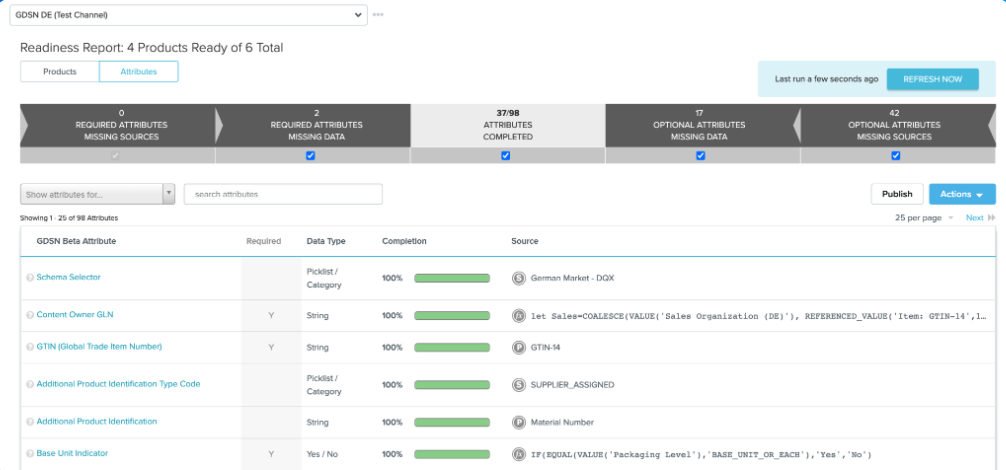The width and height of the screenshot is (1006, 470).
Task: Switch to the Products tab
Action: [x=60, y=72]
